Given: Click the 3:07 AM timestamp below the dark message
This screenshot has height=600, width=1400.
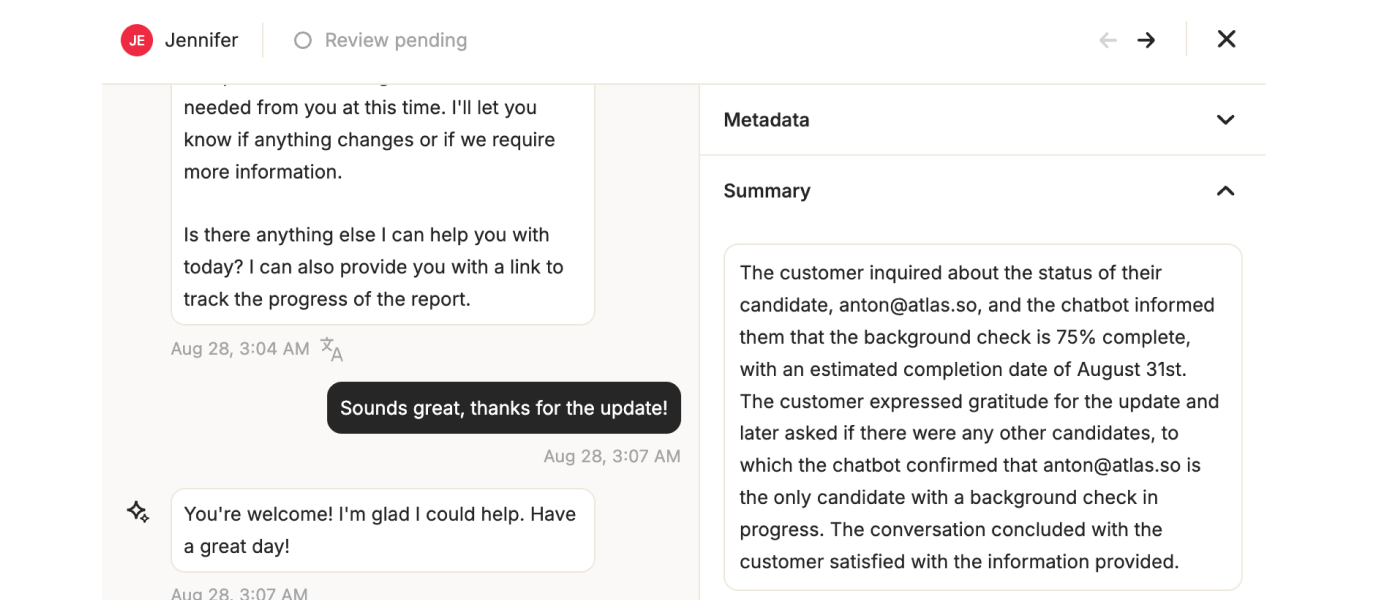Looking at the screenshot, I should [x=612, y=456].
